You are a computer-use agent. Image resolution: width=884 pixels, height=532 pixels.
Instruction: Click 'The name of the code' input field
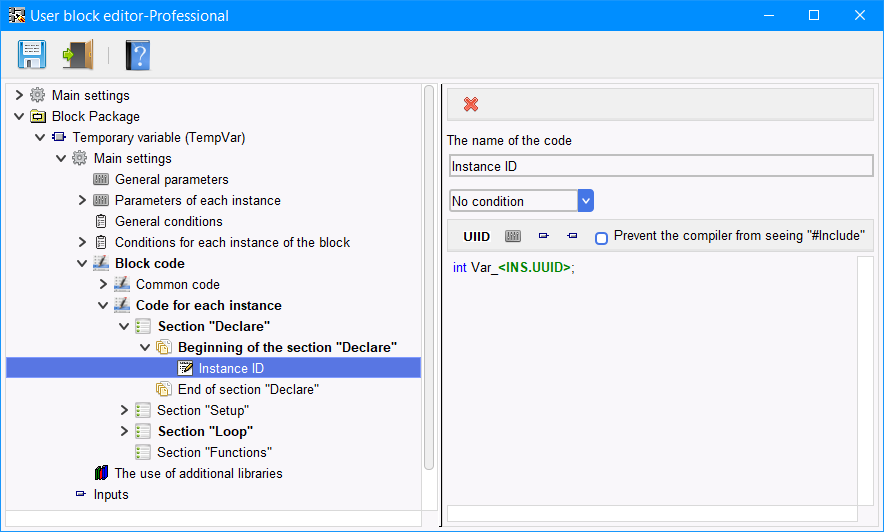[661, 166]
